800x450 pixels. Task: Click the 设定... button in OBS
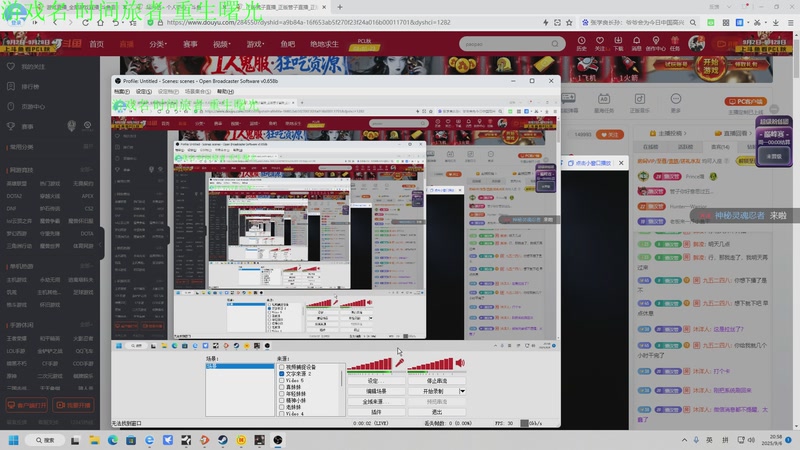point(376,381)
